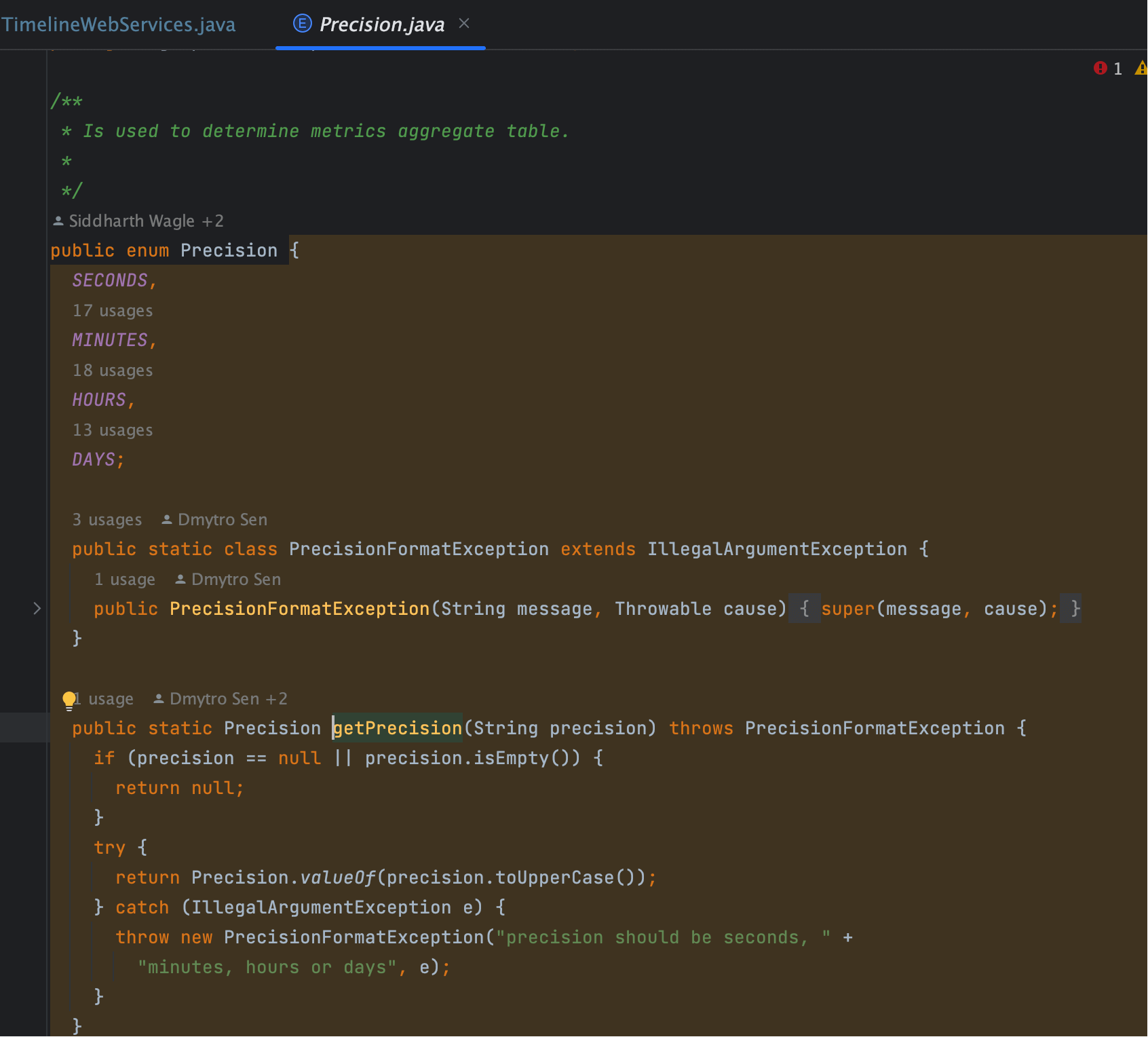This screenshot has width=1148, height=1037.
Task: Click the "precision should be seconds, " string
Action: 664,937
